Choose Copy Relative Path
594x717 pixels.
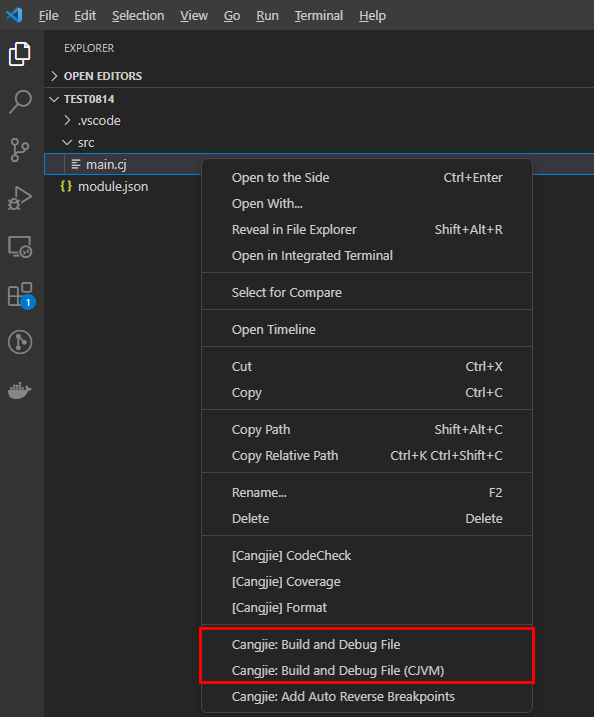(x=367, y=456)
